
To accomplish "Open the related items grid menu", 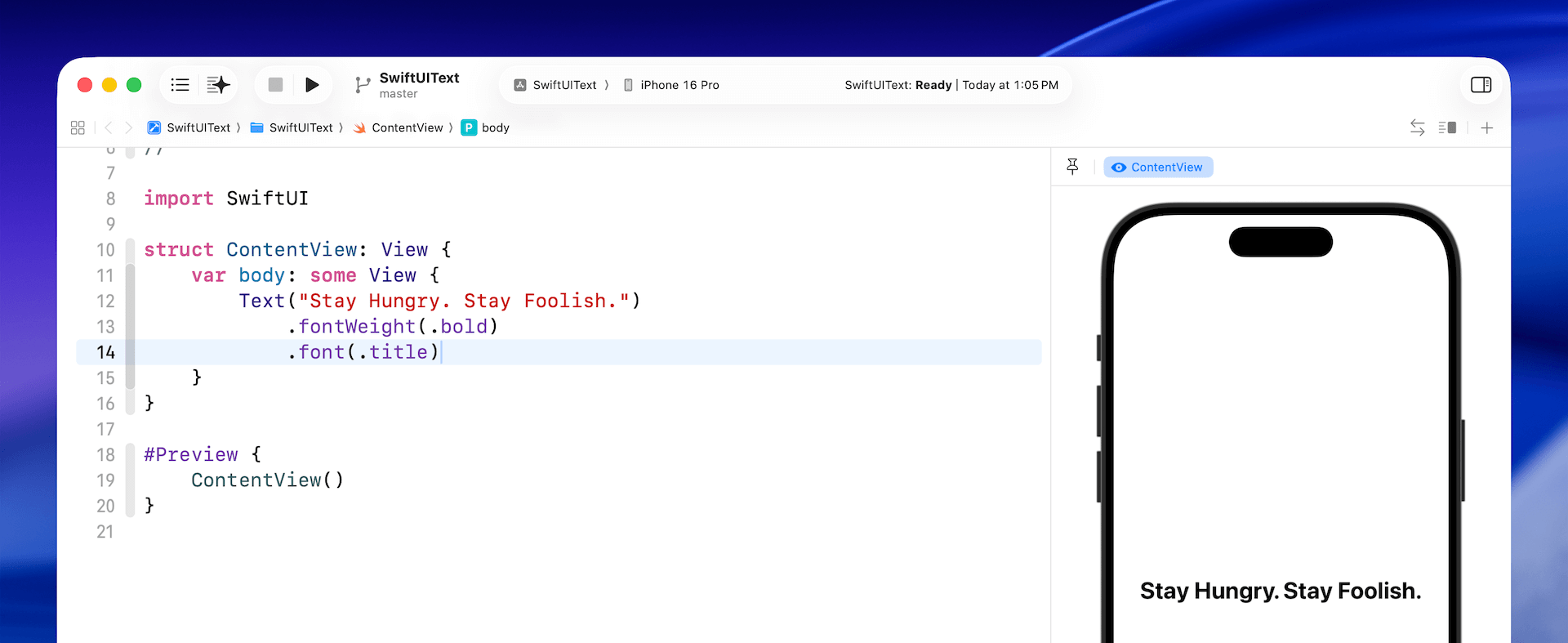I will (78, 127).
